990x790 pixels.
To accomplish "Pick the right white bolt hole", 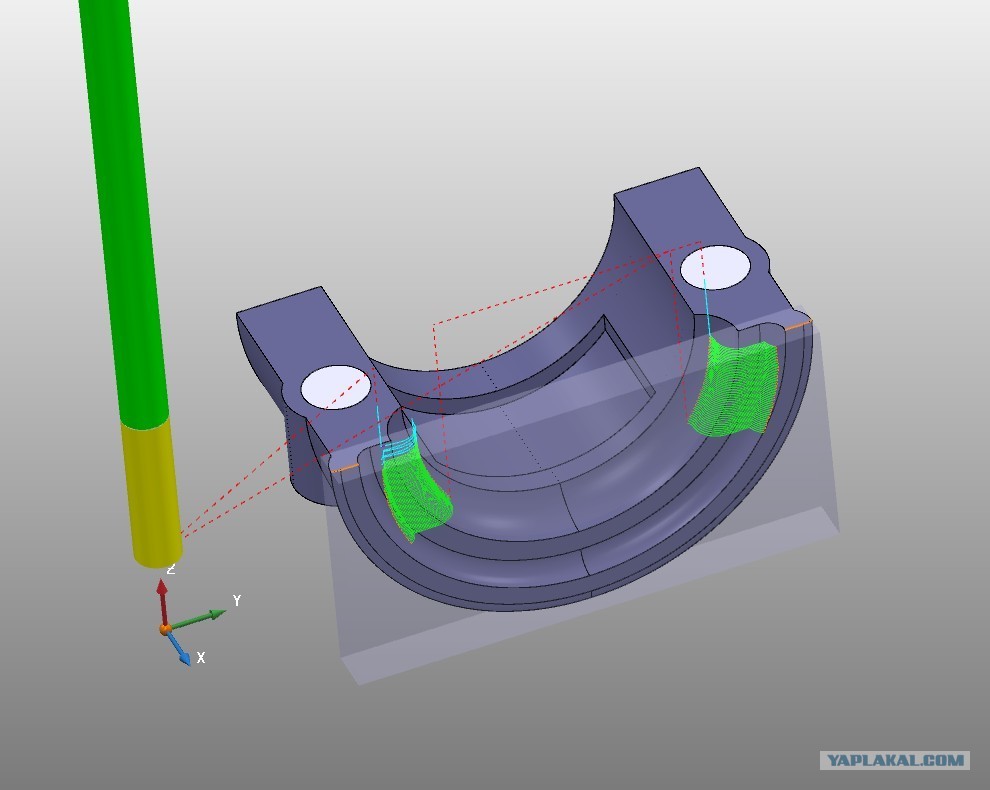I will (715, 268).
